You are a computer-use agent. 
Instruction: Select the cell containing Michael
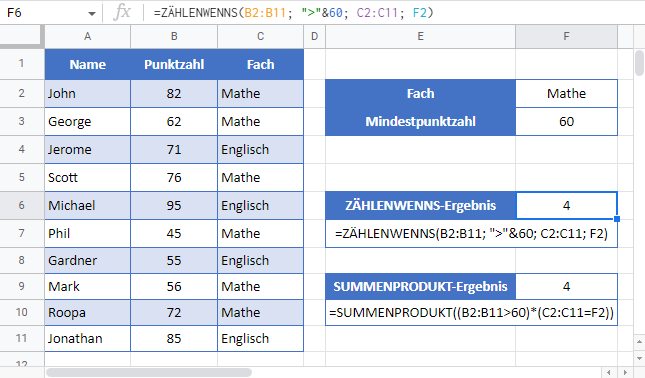pos(88,205)
